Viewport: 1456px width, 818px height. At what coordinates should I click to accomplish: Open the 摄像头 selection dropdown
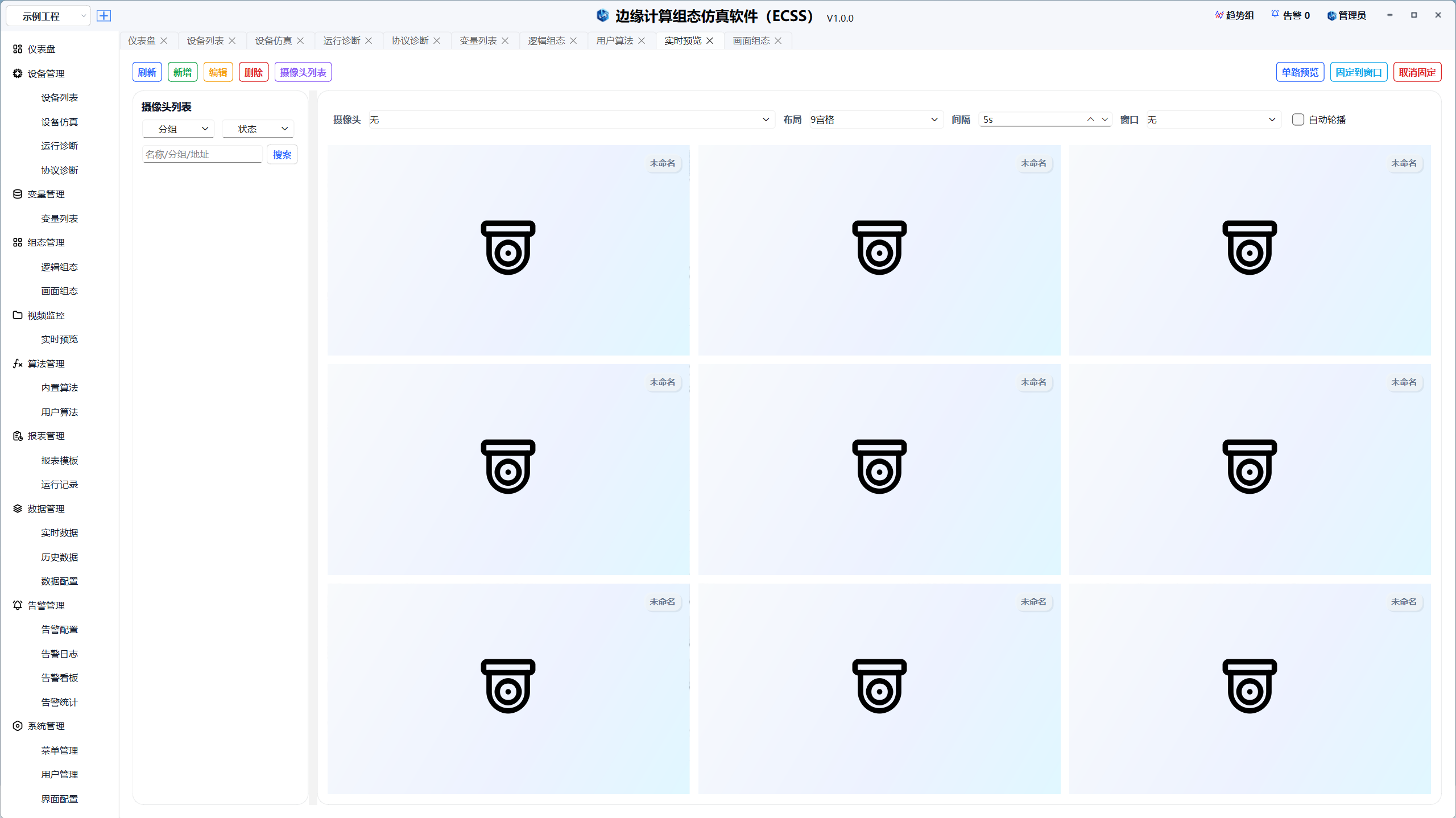click(x=571, y=119)
